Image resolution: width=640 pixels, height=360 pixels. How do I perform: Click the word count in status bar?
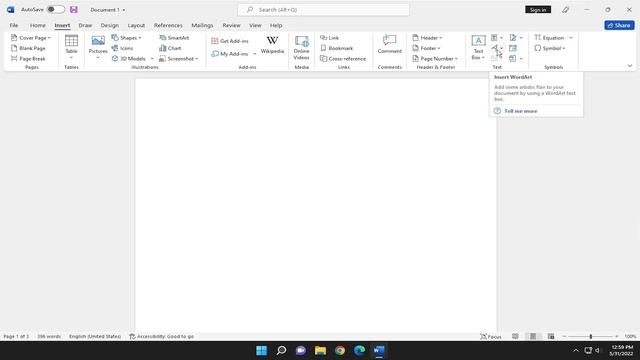click(49, 336)
